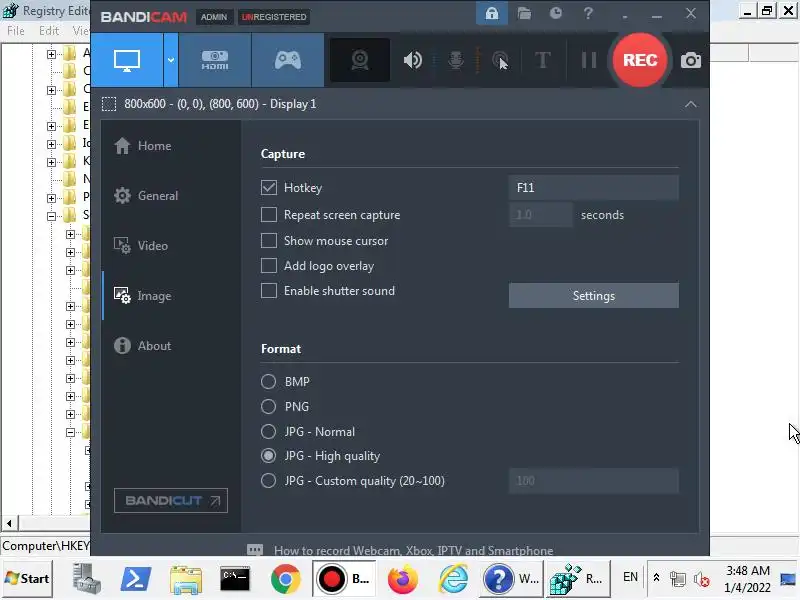Select screen recording mode monitor icon

127,60
